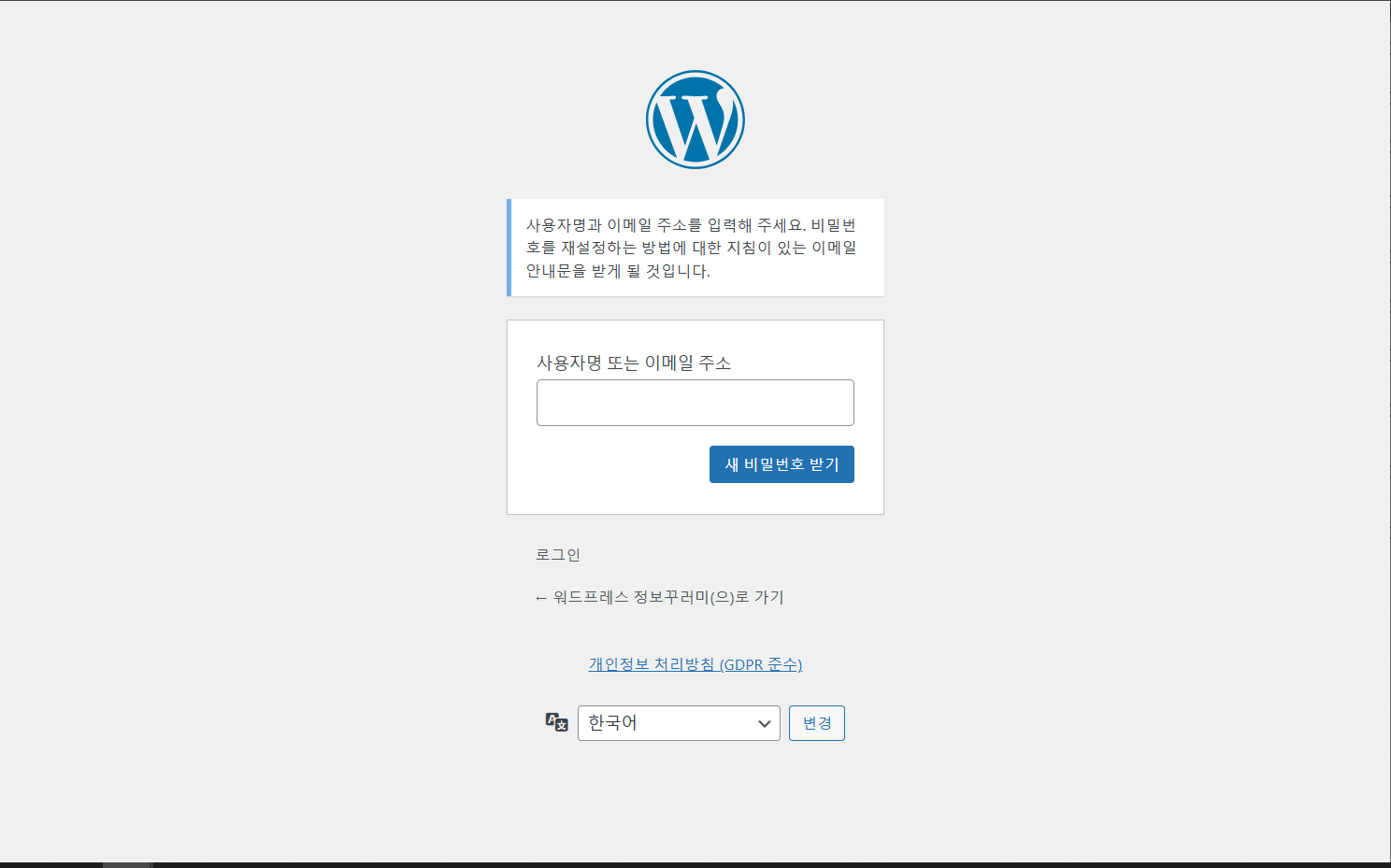Click the translation language icon
Screen dimensions: 1391x868
coord(557,721)
